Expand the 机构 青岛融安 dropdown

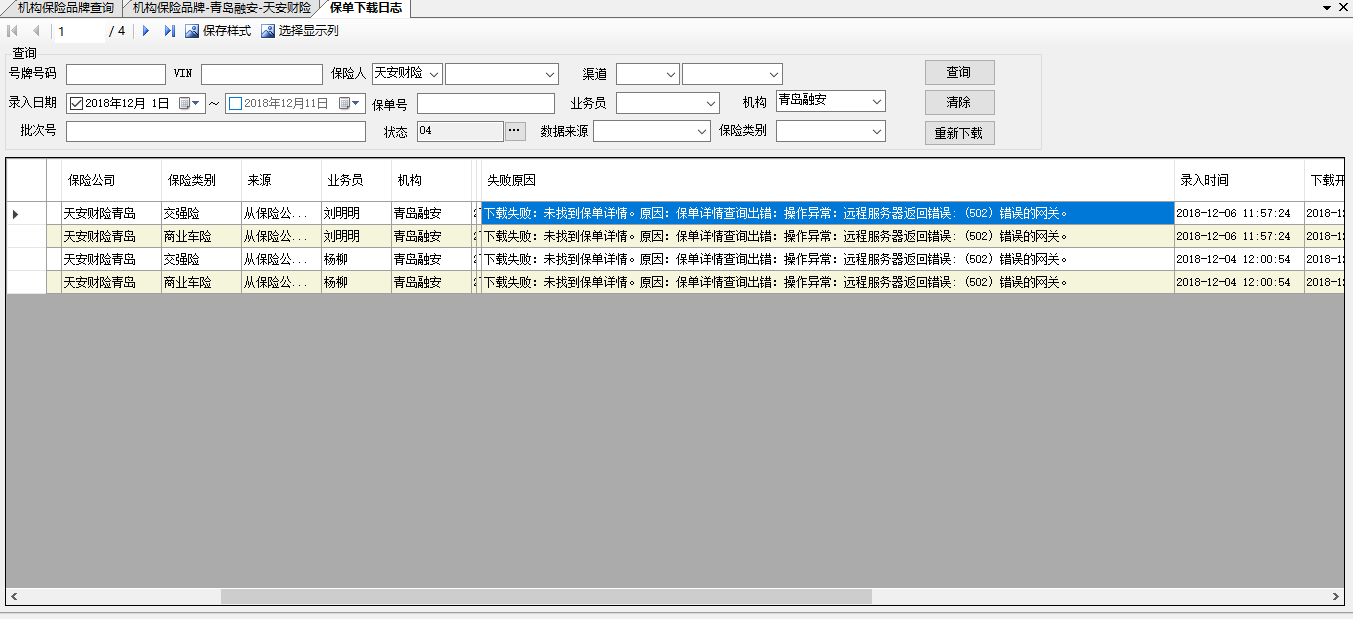877,102
